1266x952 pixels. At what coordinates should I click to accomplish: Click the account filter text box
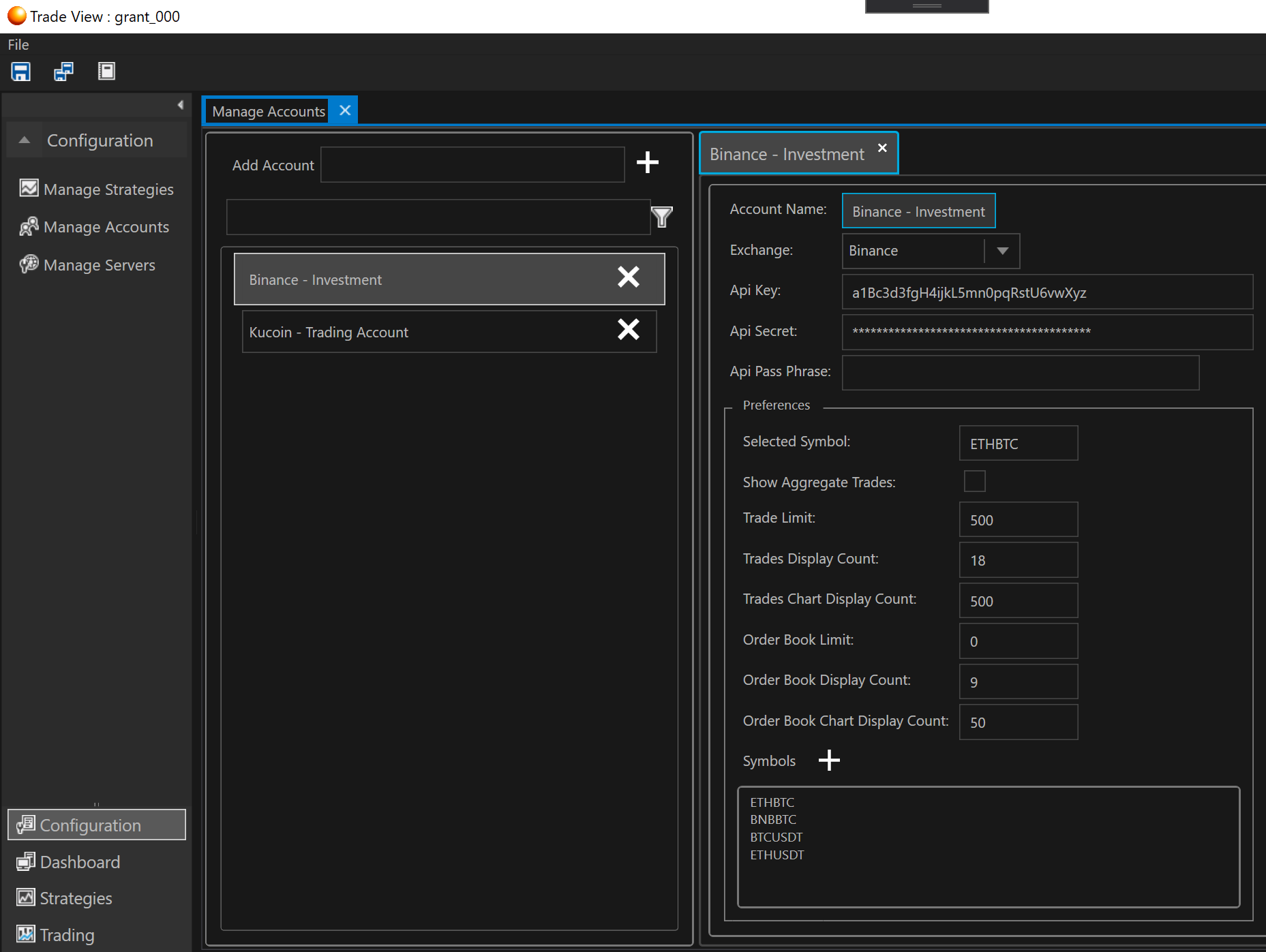pos(438,217)
